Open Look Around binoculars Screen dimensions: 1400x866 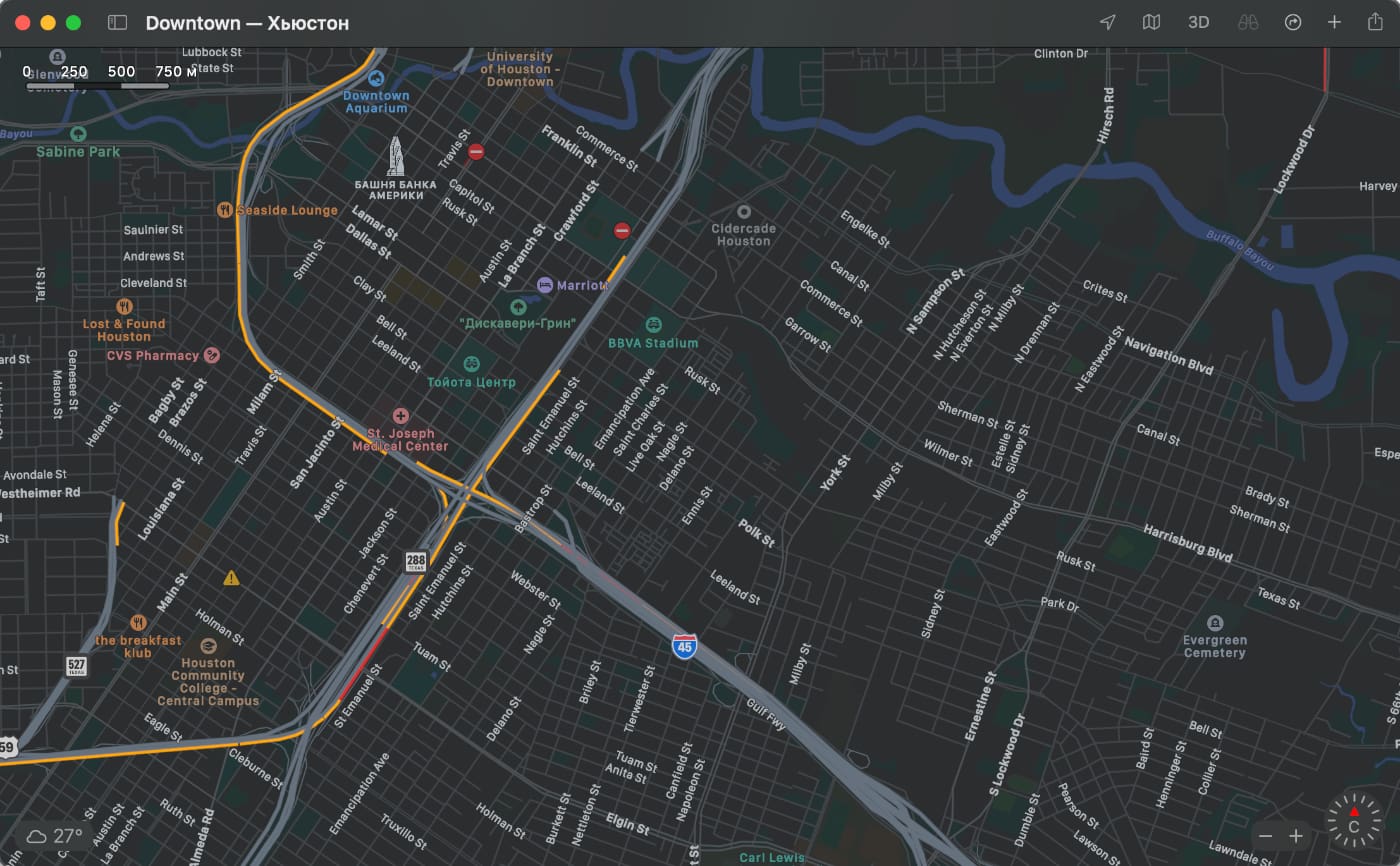pyautogui.click(x=1247, y=22)
